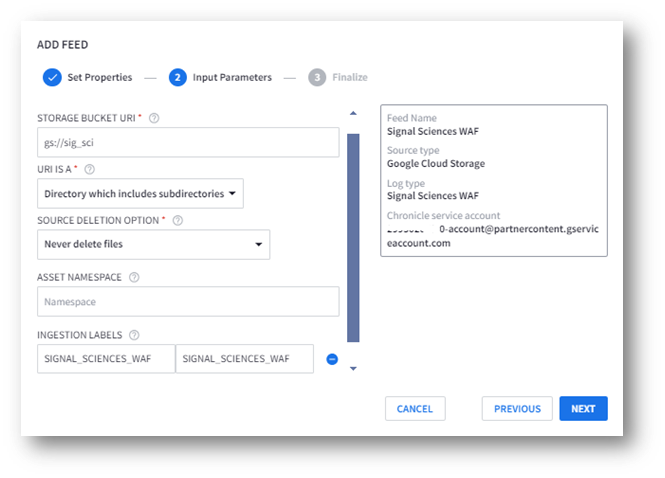Open the URI IS A dropdown
Image resolution: width=665 pixels, height=478 pixels.
pyautogui.click(x=140, y=193)
